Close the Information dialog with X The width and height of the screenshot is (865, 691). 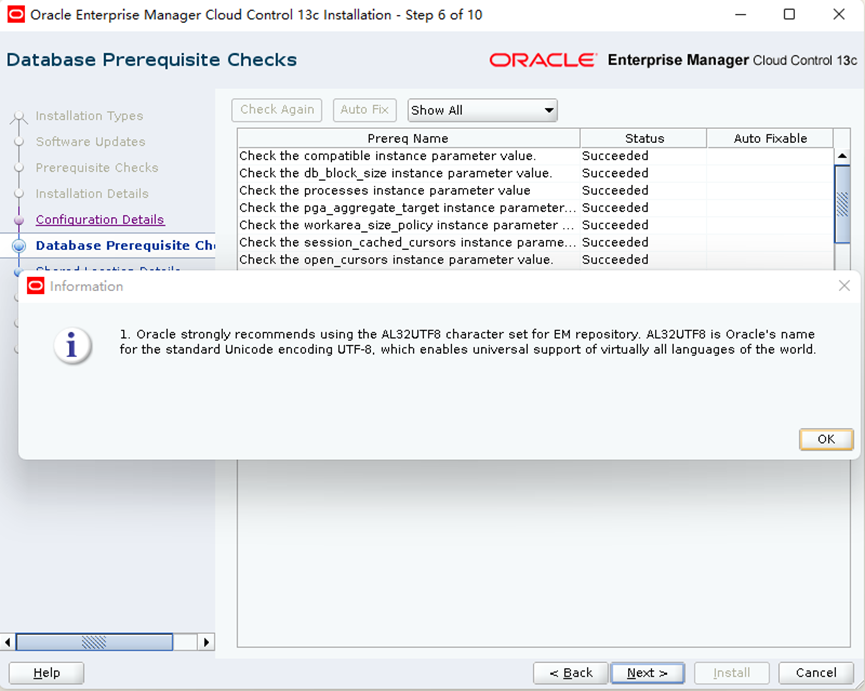tap(844, 285)
